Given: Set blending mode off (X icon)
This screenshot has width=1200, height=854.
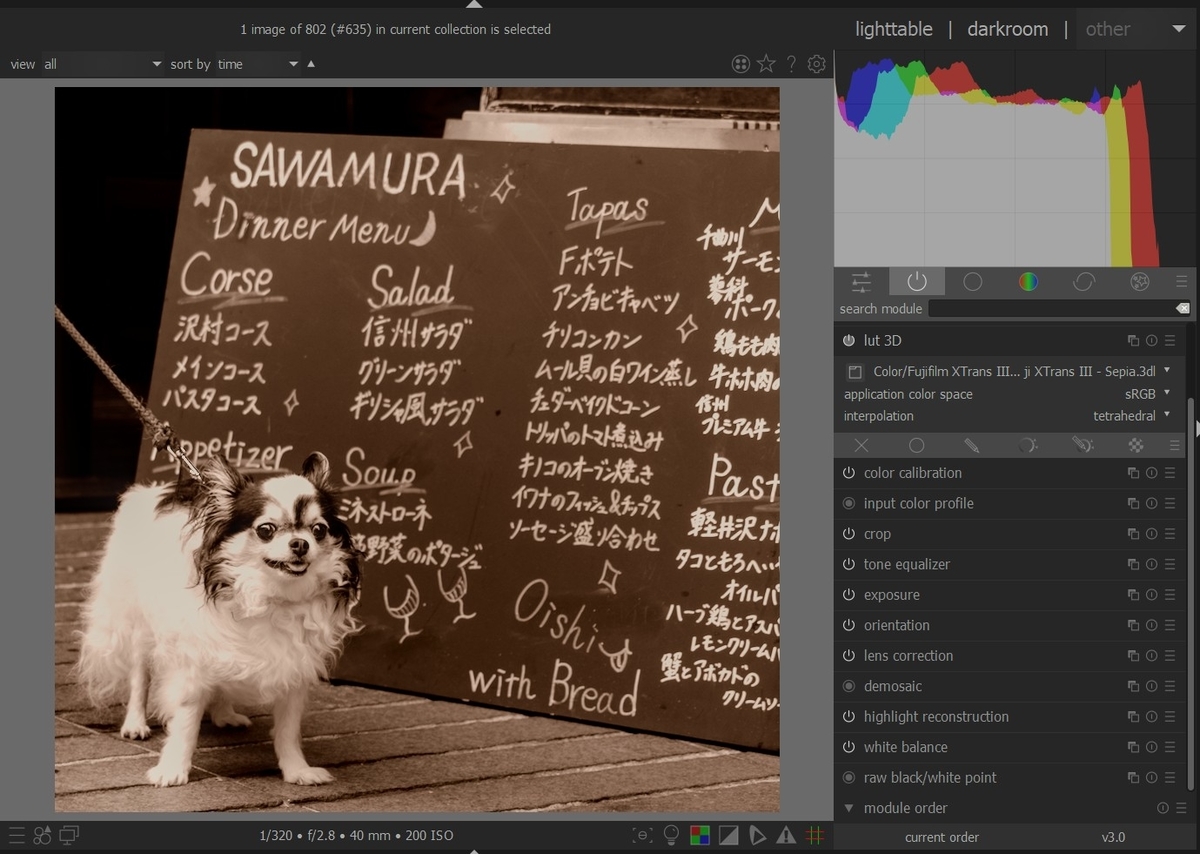Looking at the screenshot, I should (x=861, y=445).
